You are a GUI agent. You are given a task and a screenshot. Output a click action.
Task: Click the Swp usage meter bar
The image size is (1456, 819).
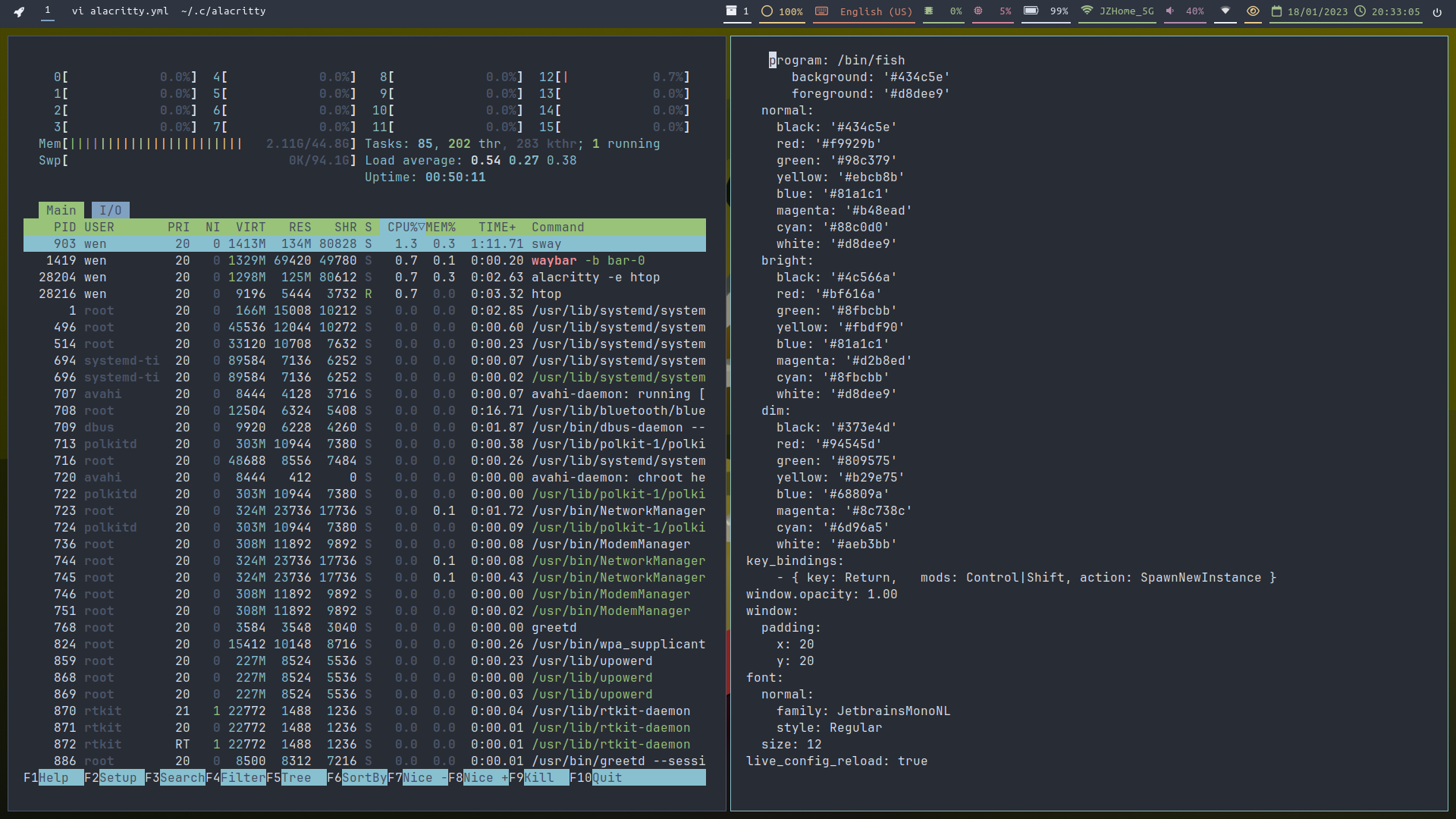(197, 160)
